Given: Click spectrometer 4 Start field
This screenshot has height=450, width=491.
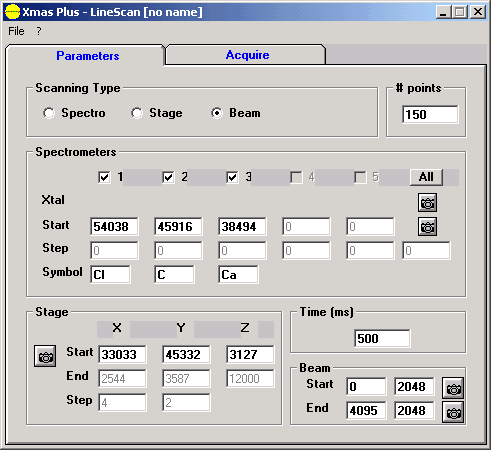Looking at the screenshot, I should pos(306,227).
